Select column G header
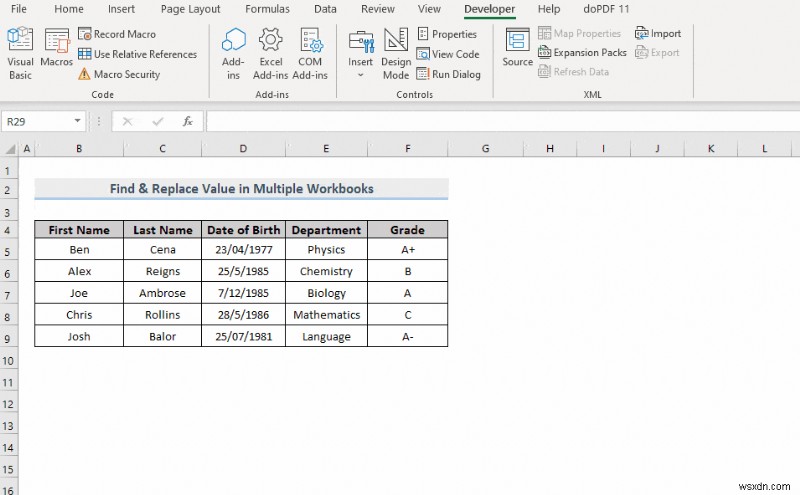The image size is (800, 495). (485, 149)
